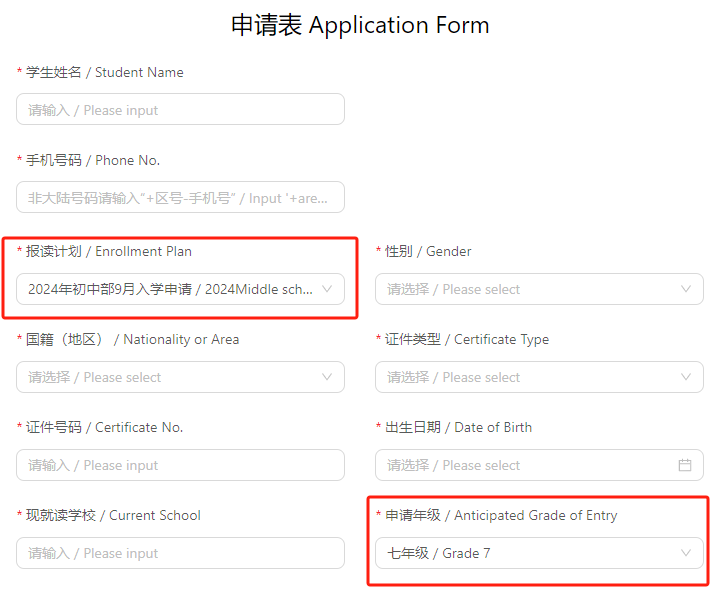Click the Certificate Type chevron arrow
The width and height of the screenshot is (714, 590).
click(x=685, y=377)
